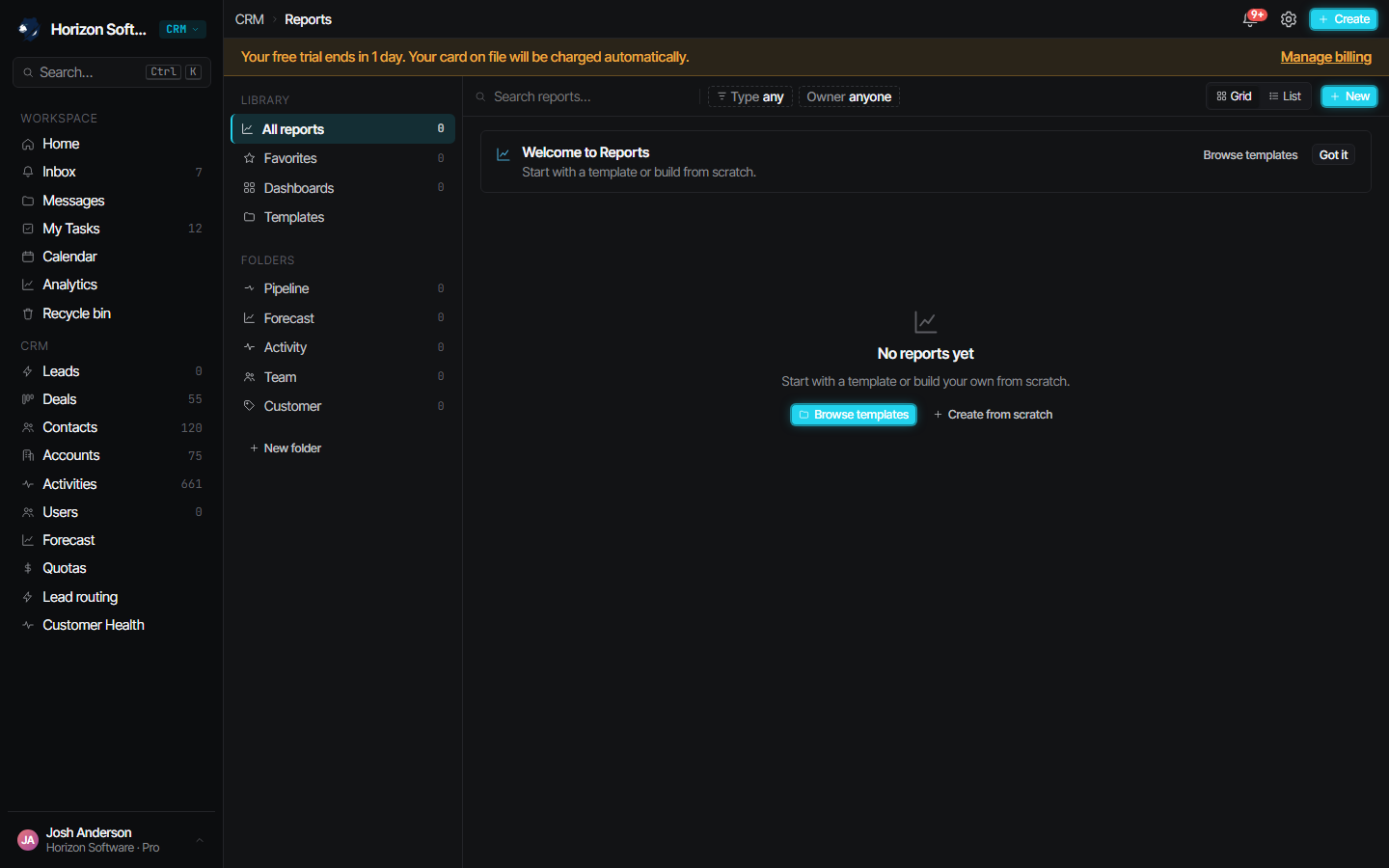1389x868 pixels.
Task: Click the Customer folder tag icon
Action: click(249, 406)
